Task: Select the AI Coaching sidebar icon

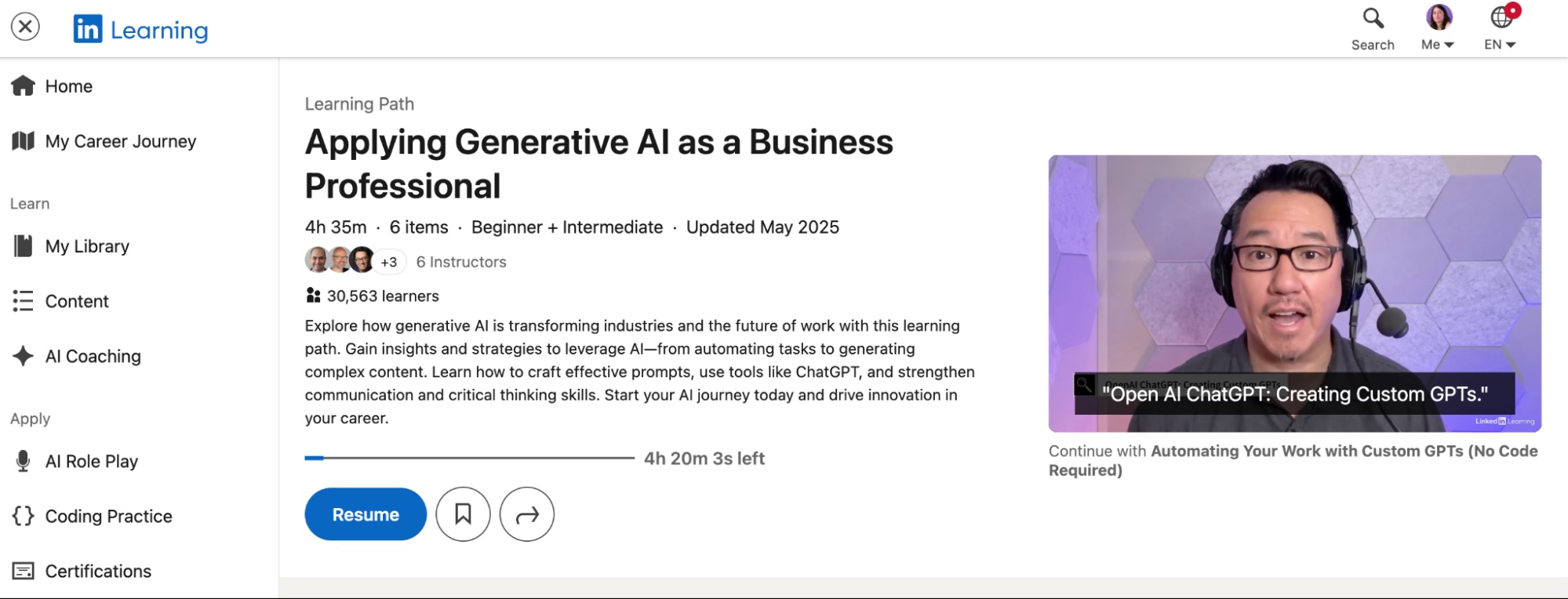Action: pos(22,356)
